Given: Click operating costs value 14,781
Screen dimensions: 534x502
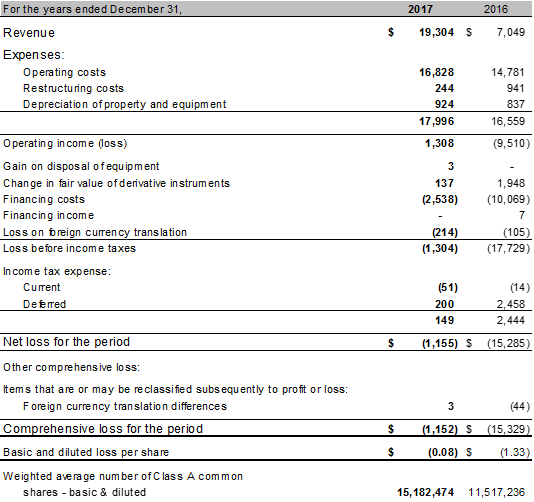Looking at the screenshot, I should [x=508, y=72].
